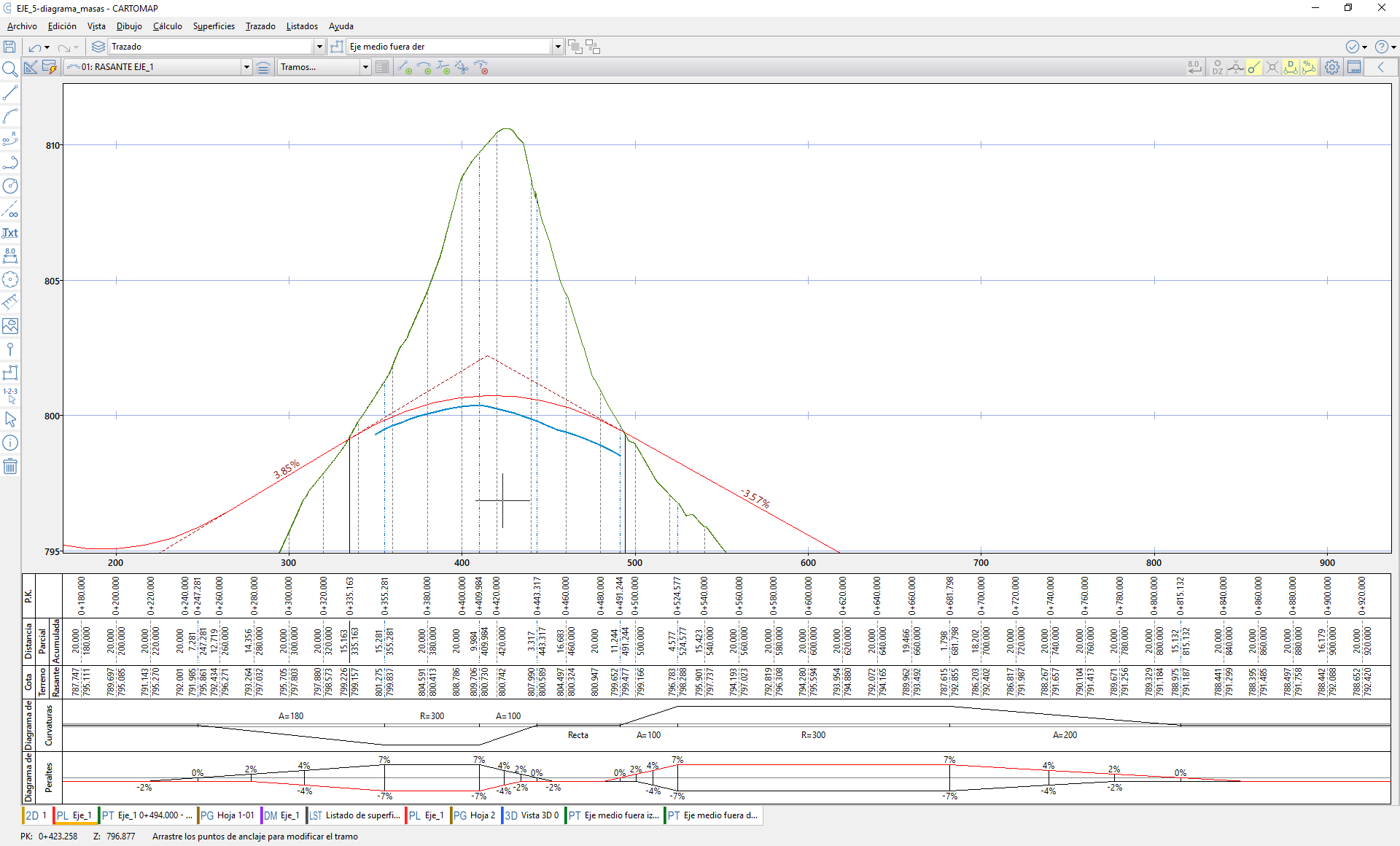
Task: Switch to the Vista 3D 0 tab
Action: [x=532, y=815]
